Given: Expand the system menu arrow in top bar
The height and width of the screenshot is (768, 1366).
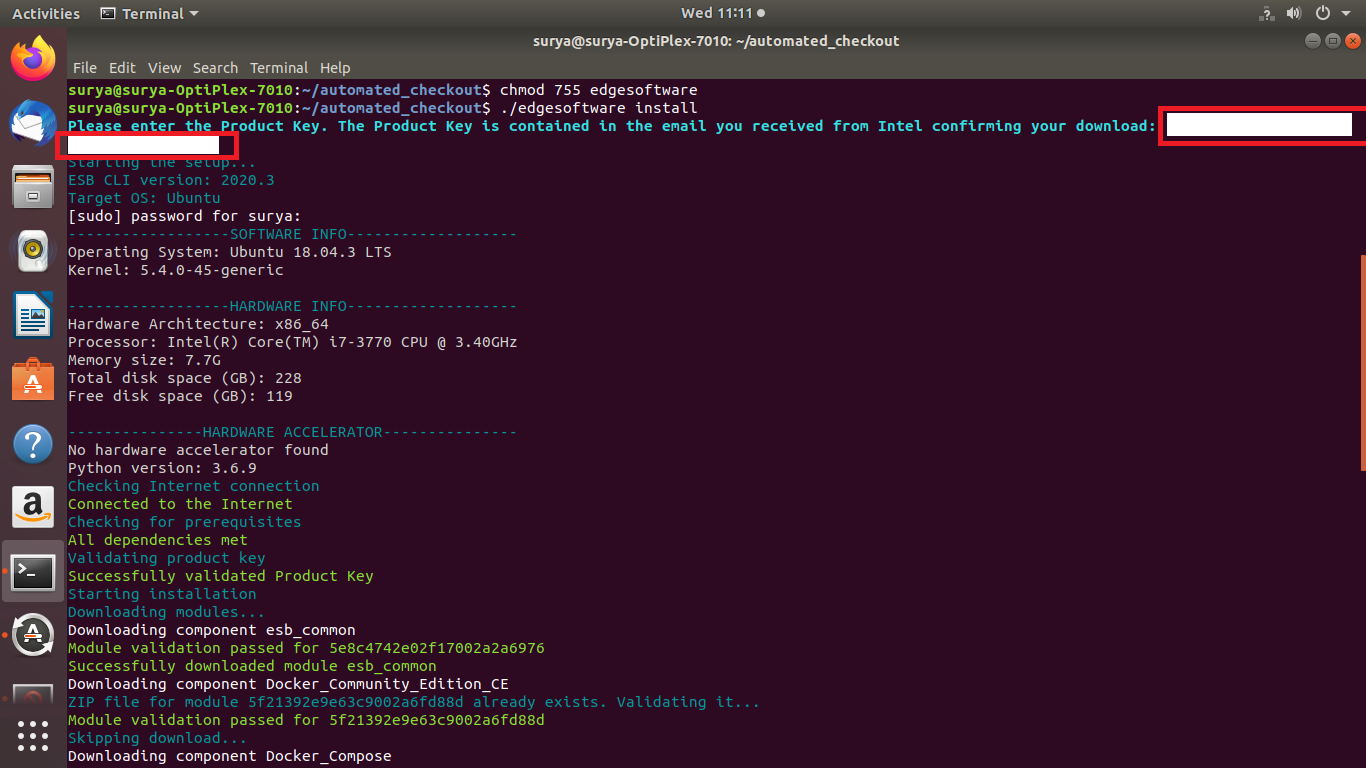Looking at the screenshot, I should 1346,14.
